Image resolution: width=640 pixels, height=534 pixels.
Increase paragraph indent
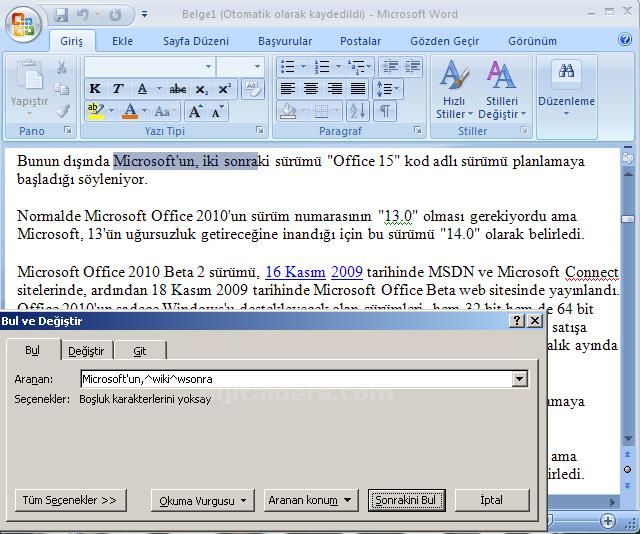[x=412, y=66]
